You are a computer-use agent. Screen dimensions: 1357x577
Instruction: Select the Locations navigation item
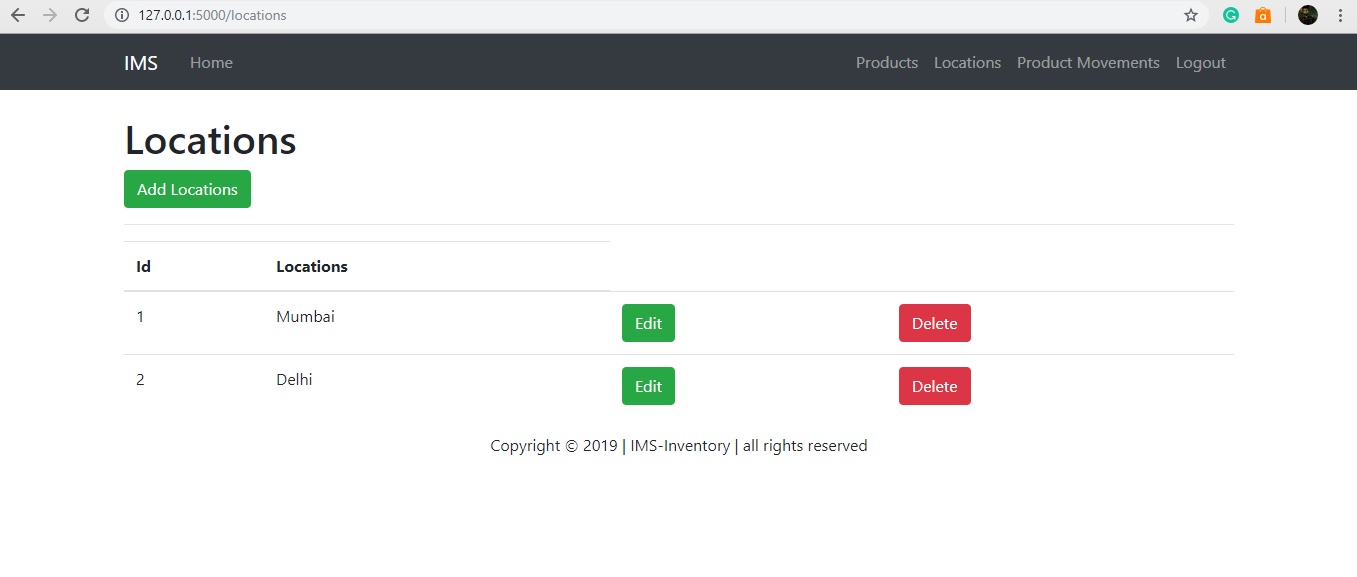[x=967, y=62]
